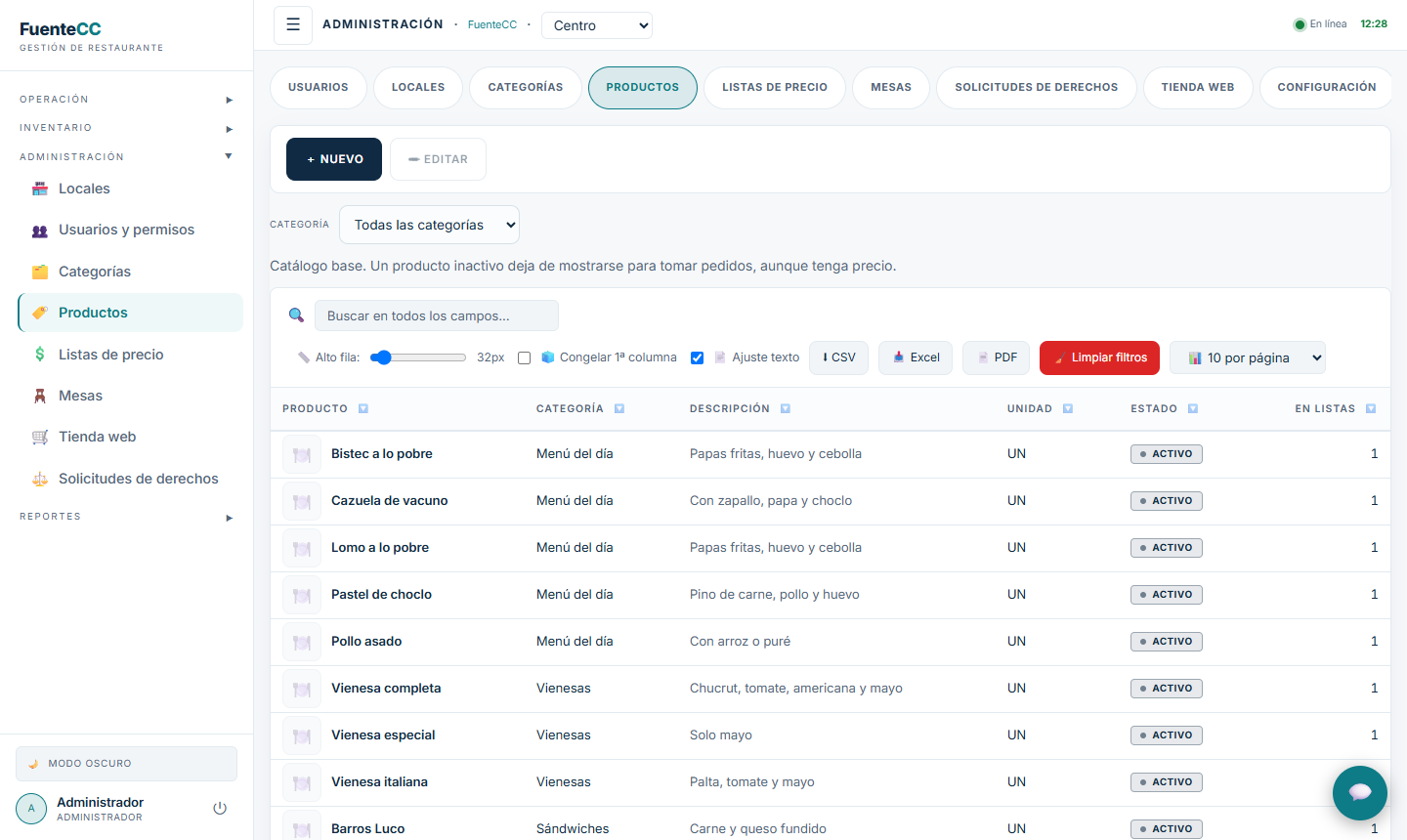Click the En listas column filter icon

pyautogui.click(x=1371, y=409)
